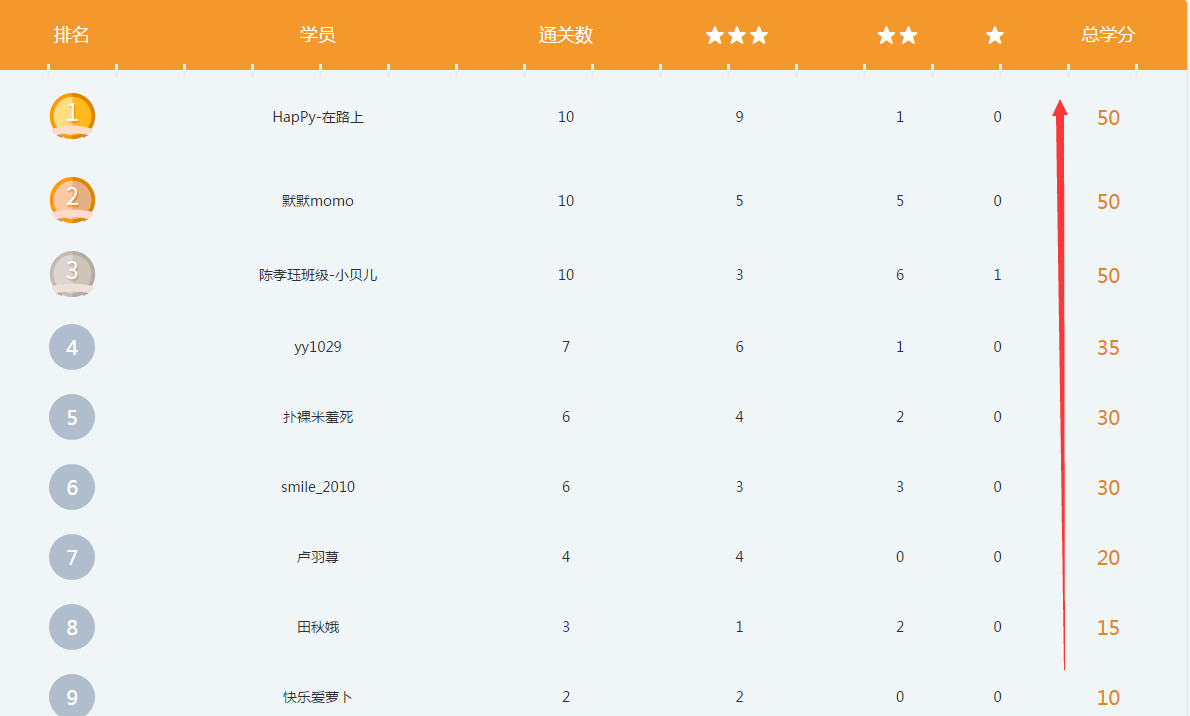Click the gold rank 1 medal
The image size is (1190, 716).
72,116
